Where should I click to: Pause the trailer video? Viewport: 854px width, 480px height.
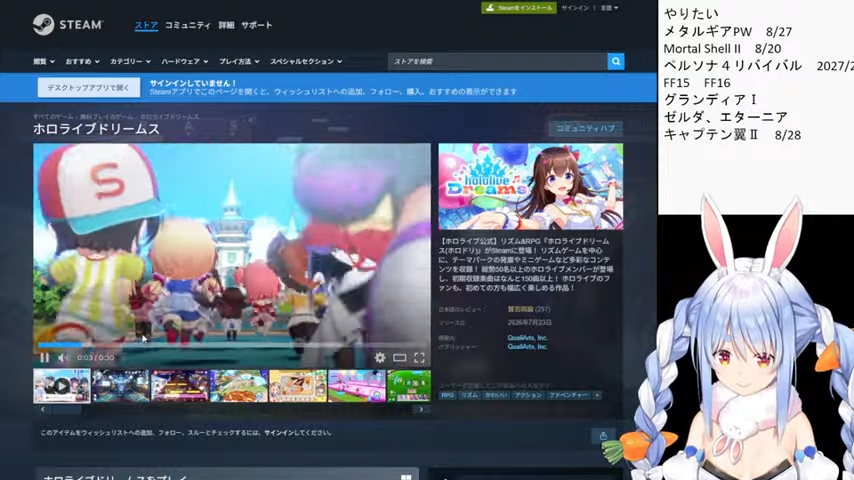pyautogui.click(x=45, y=357)
